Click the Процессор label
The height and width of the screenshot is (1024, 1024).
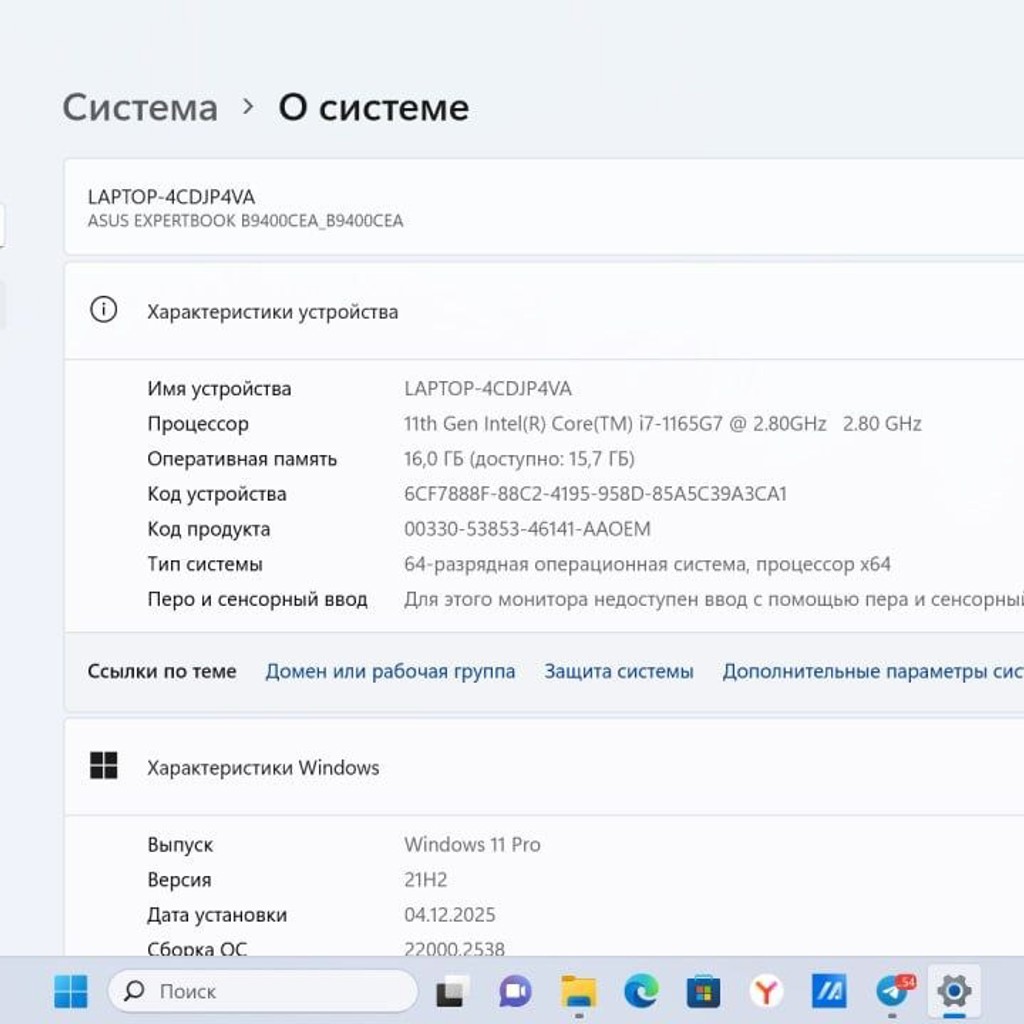[198, 424]
